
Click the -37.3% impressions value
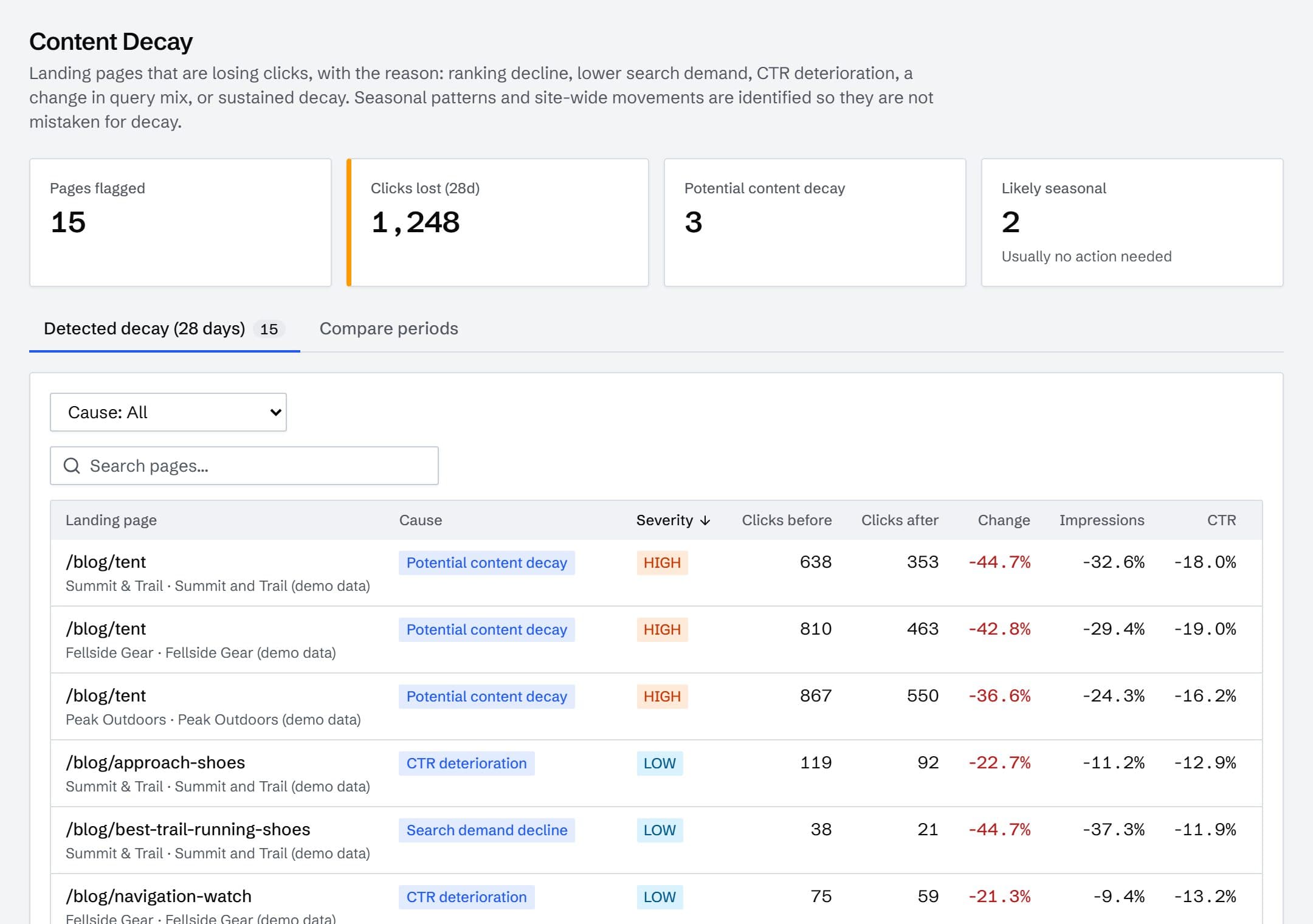(1114, 830)
